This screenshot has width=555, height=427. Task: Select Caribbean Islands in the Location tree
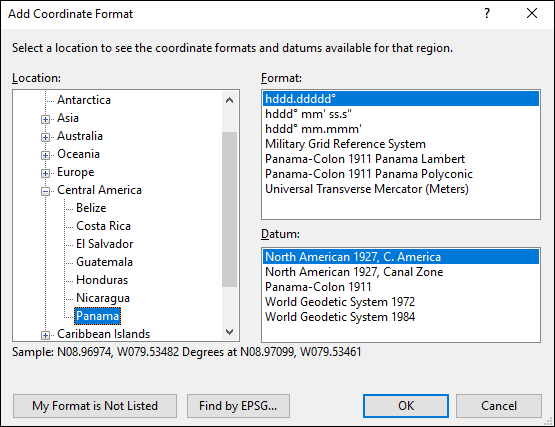coord(104,334)
